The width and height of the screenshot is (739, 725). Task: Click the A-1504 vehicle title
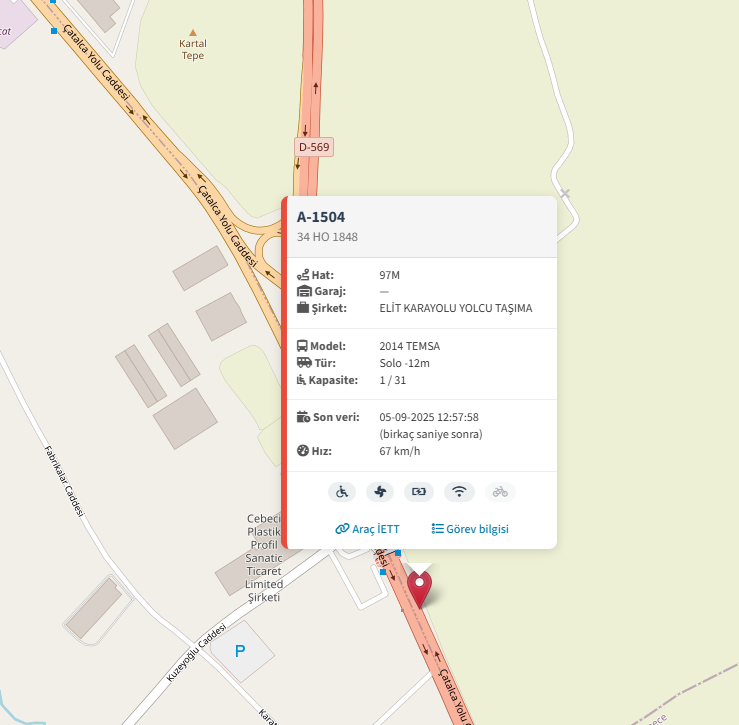pyautogui.click(x=321, y=217)
